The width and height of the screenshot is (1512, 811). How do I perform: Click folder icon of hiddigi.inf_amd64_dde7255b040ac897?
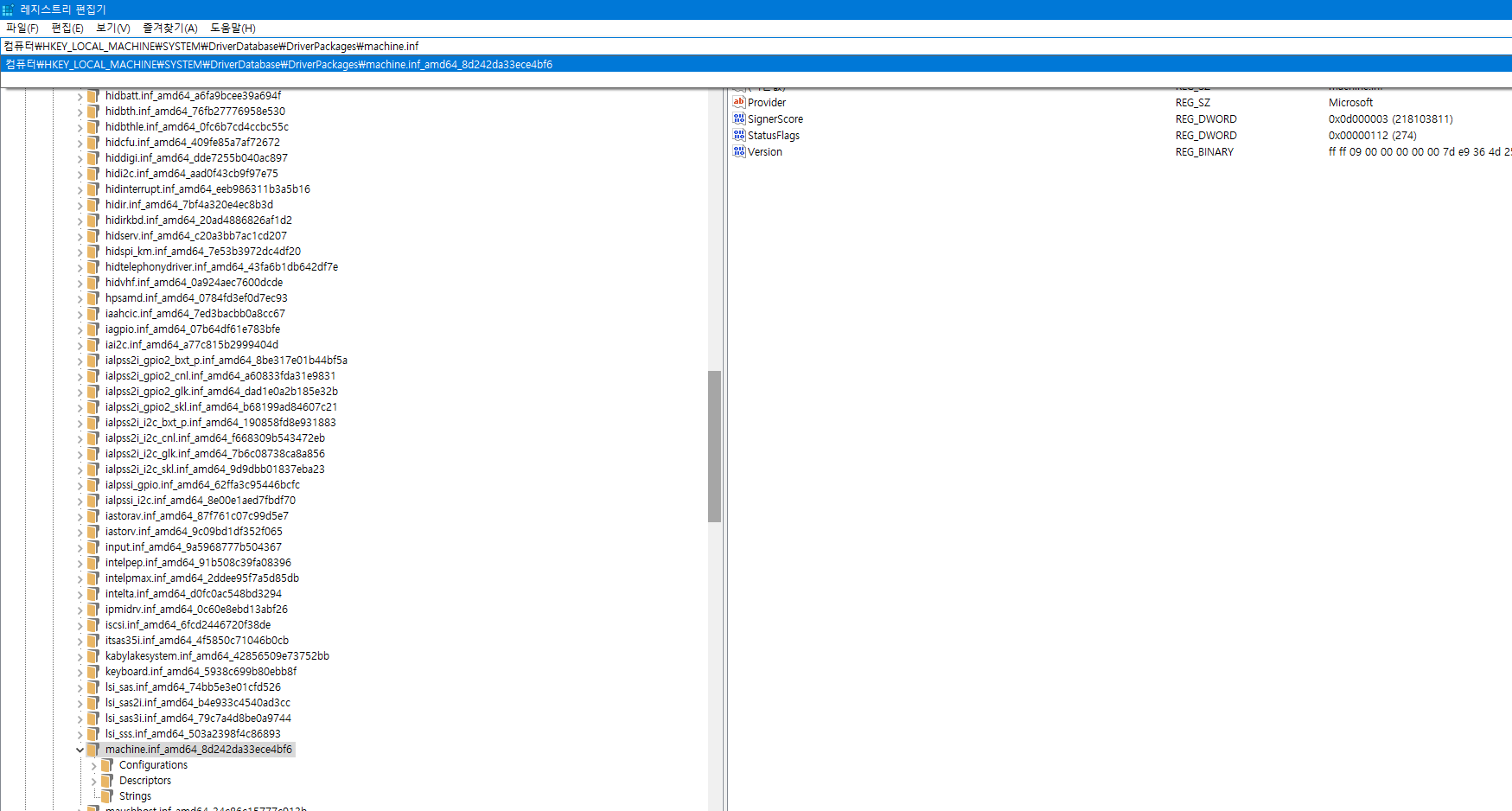click(x=93, y=158)
